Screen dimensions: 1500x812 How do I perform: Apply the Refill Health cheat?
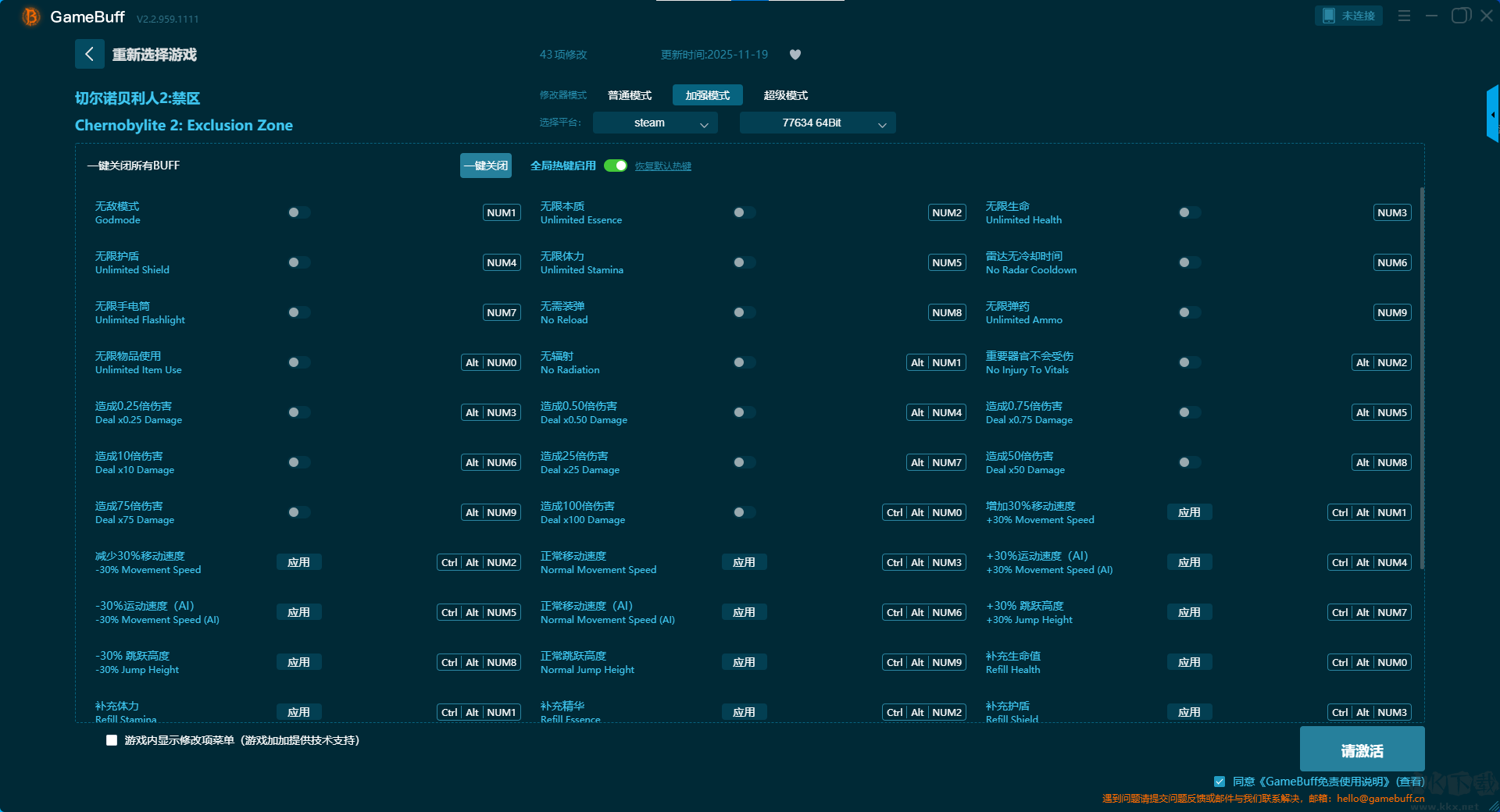(1189, 662)
